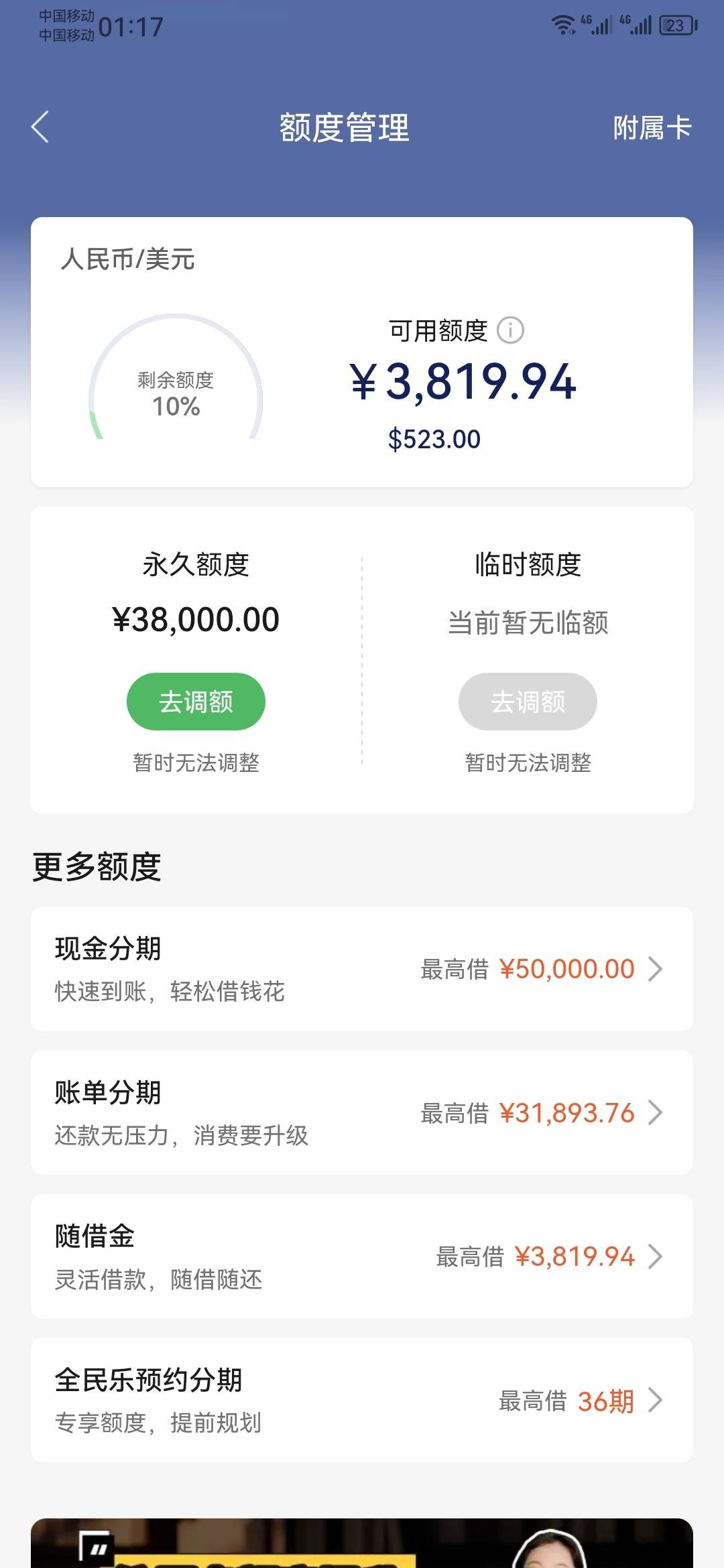724x1568 pixels.
Task: Open the promotional banner thumbnail at bottom
Action: 362,1543
